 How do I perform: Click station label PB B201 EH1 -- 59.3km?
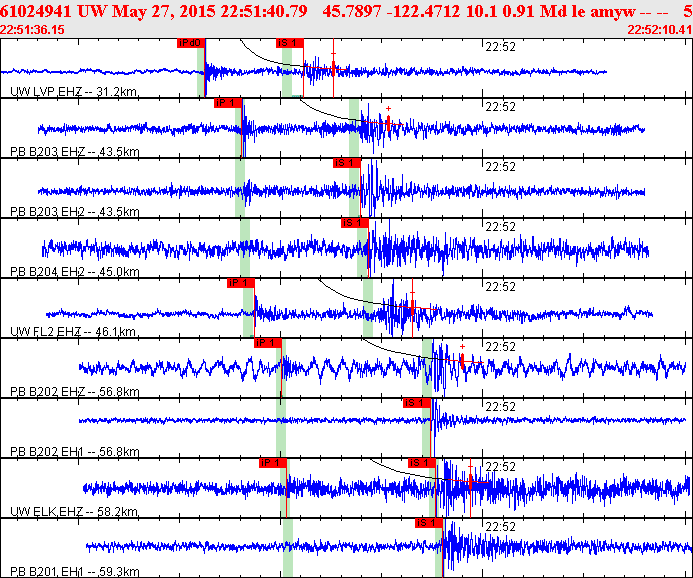click(x=75, y=572)
